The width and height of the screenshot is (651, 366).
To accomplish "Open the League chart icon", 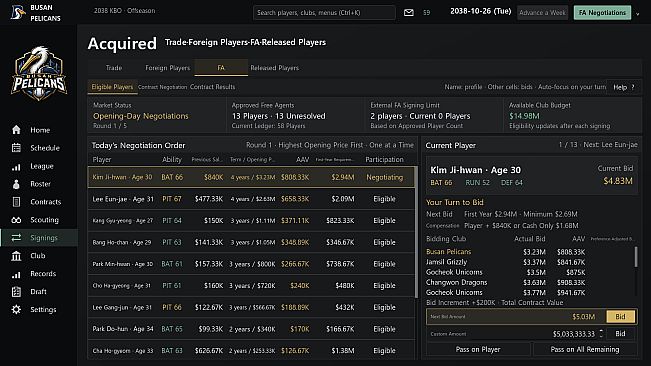I will (16, 166).
